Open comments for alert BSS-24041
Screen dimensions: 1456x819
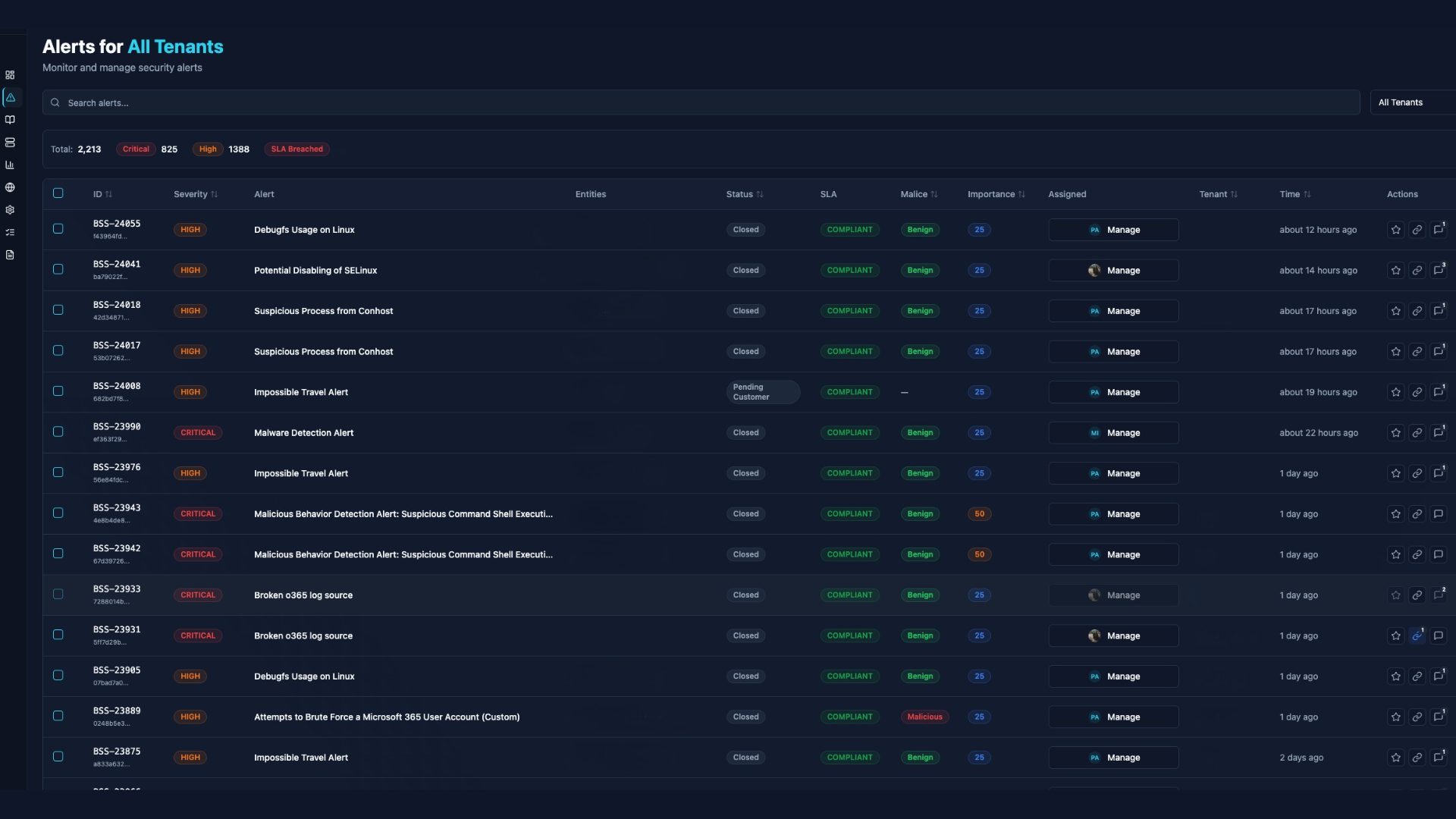point(1439,271)
